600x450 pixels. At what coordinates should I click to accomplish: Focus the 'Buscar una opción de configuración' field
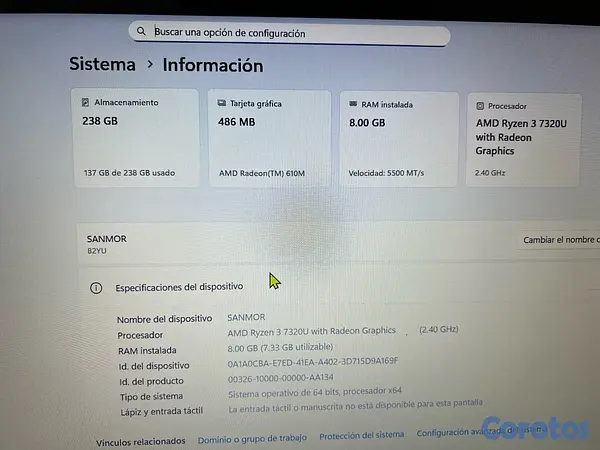(289, 34)
